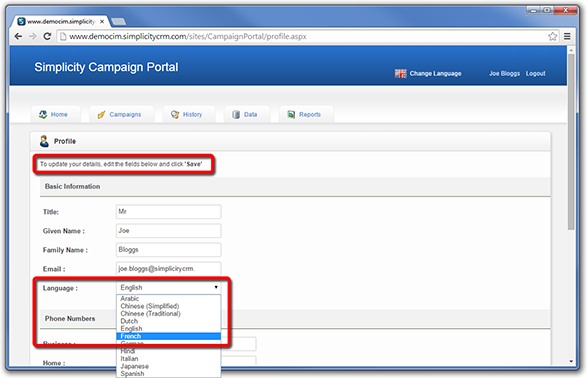Click the Reports tab icon
Screen dimensions: 587x378
coord(291,114)
